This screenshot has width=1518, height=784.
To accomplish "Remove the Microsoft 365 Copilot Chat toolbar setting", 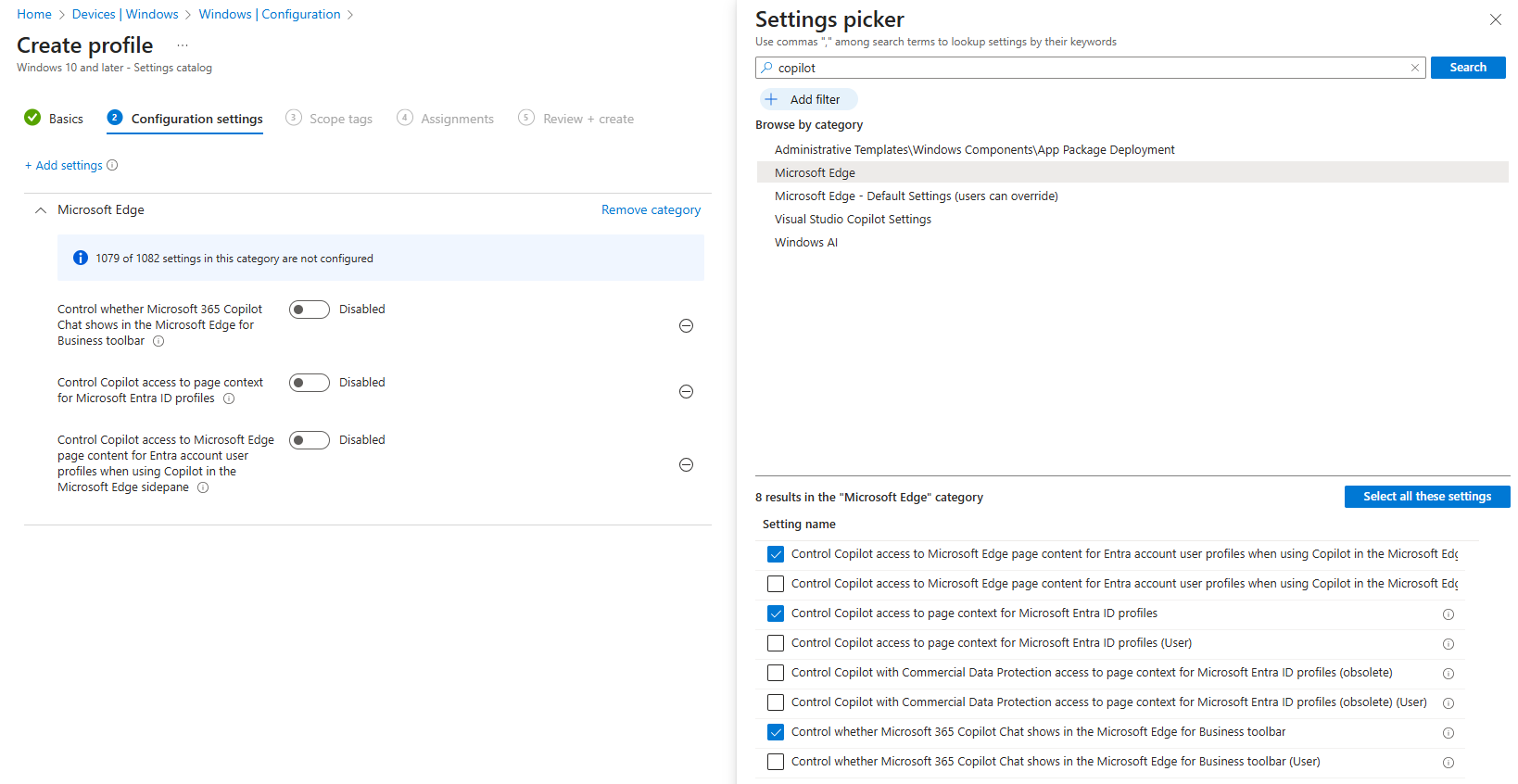I will pyautogui.click(x=686, y=325).
